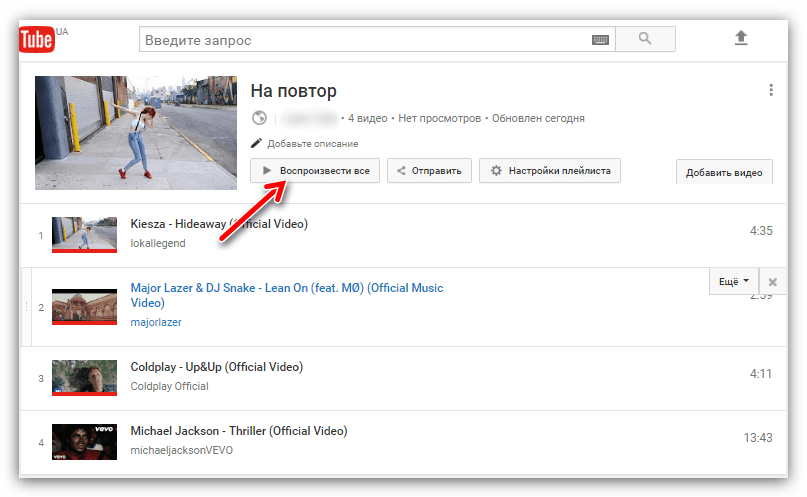Click the Отправить share button
The width and height of the screenshot is (807, 497).
tap(429, 171)
